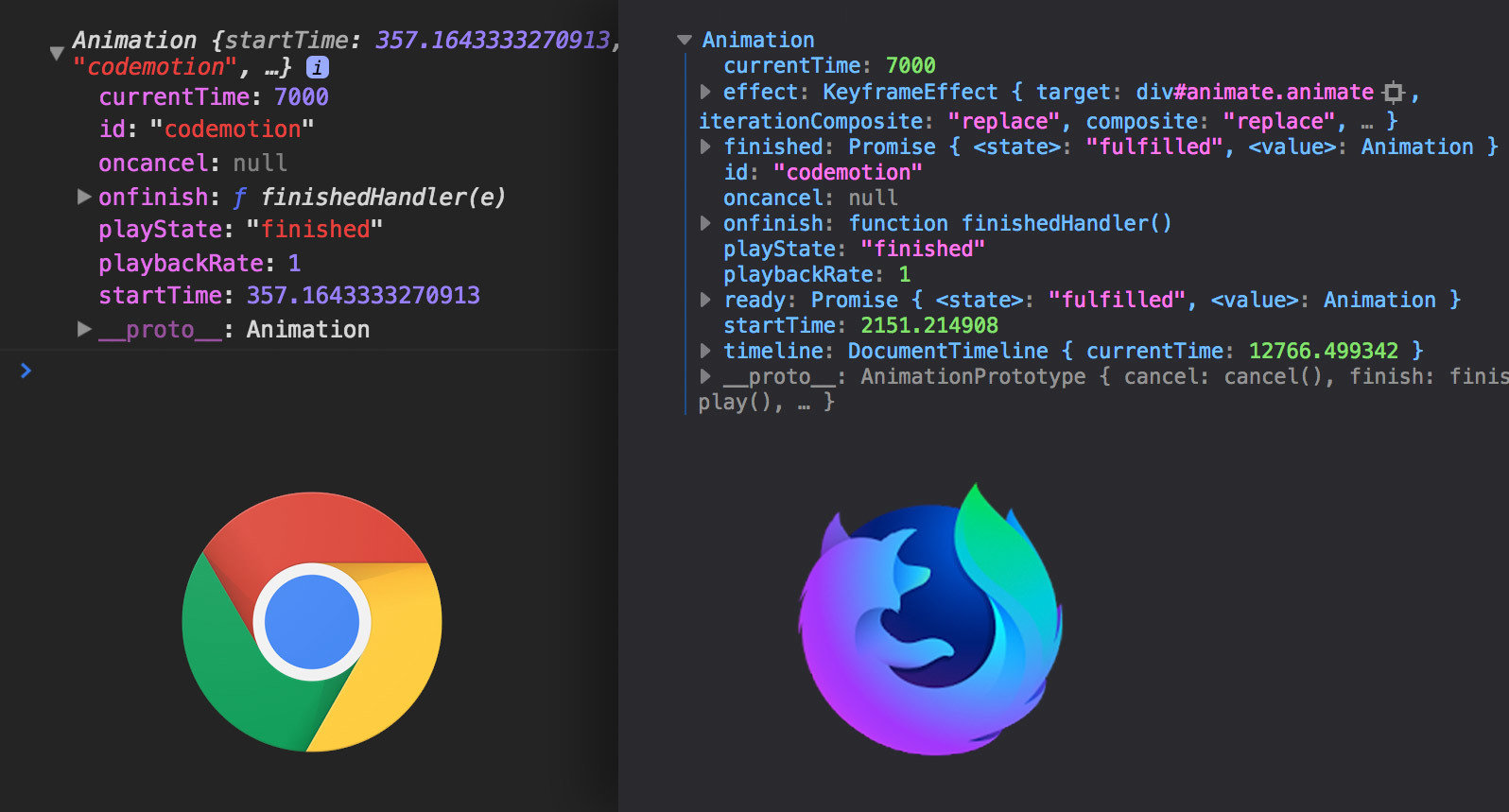The width and height of the screenshot is (1509, 812).
Task: Expand the ready: Promise entry
Action: coord(705,300)
